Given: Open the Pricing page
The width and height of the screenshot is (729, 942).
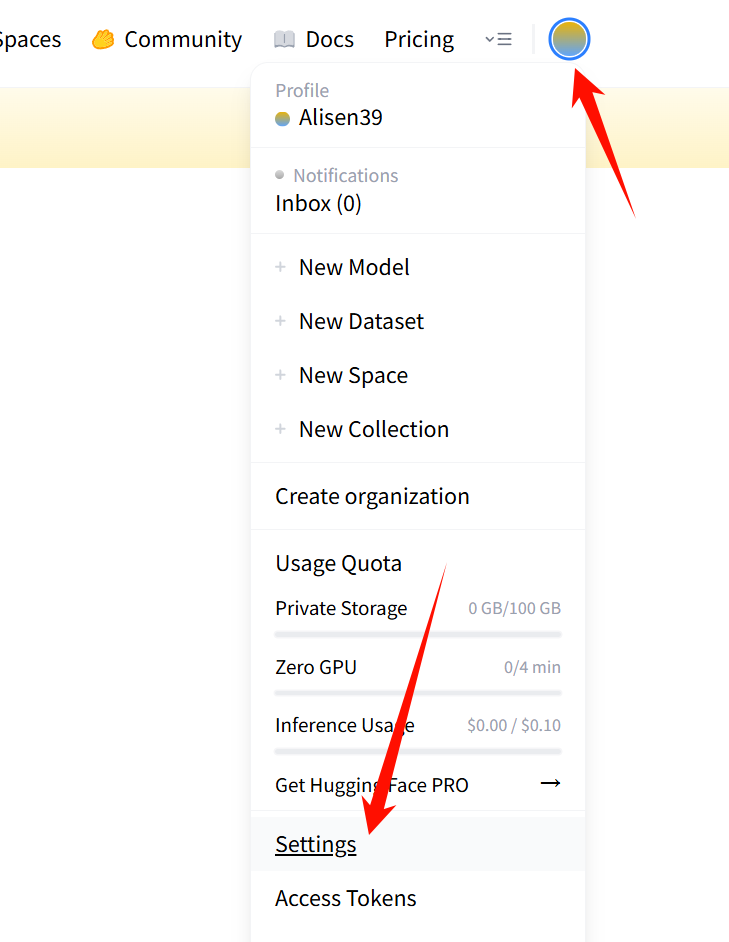Looking at the screenshot, I should click(419, 40).
